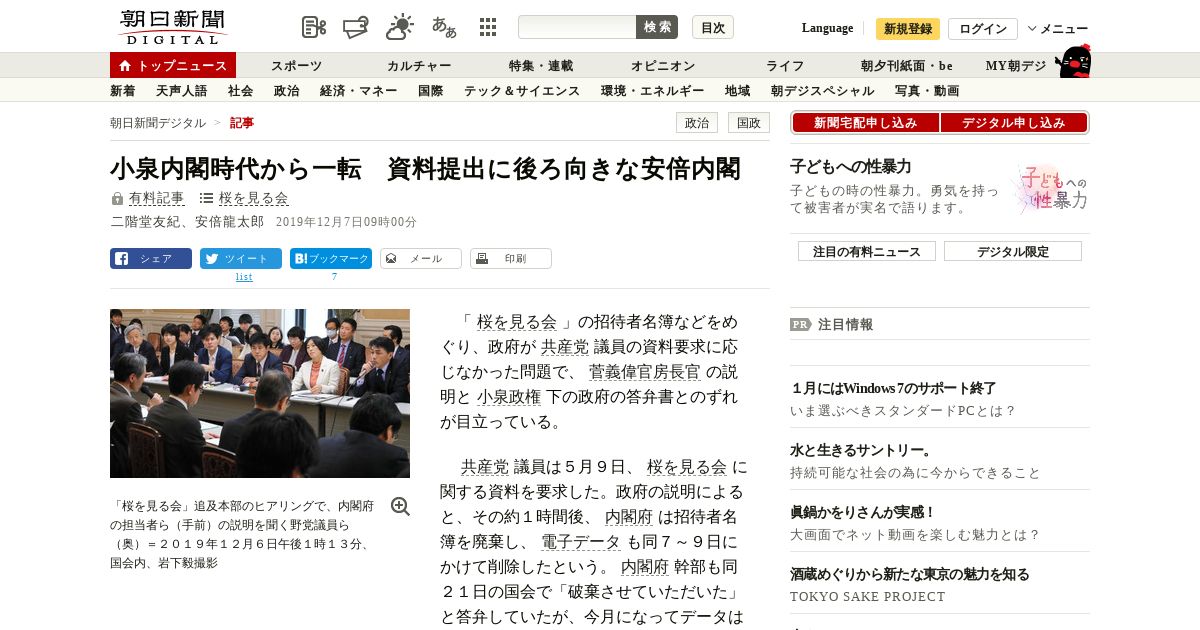Viewport: 1200px width, 630px height.
Task: Select 地域 in the sub menu
Action: click(x=738, y=90)
